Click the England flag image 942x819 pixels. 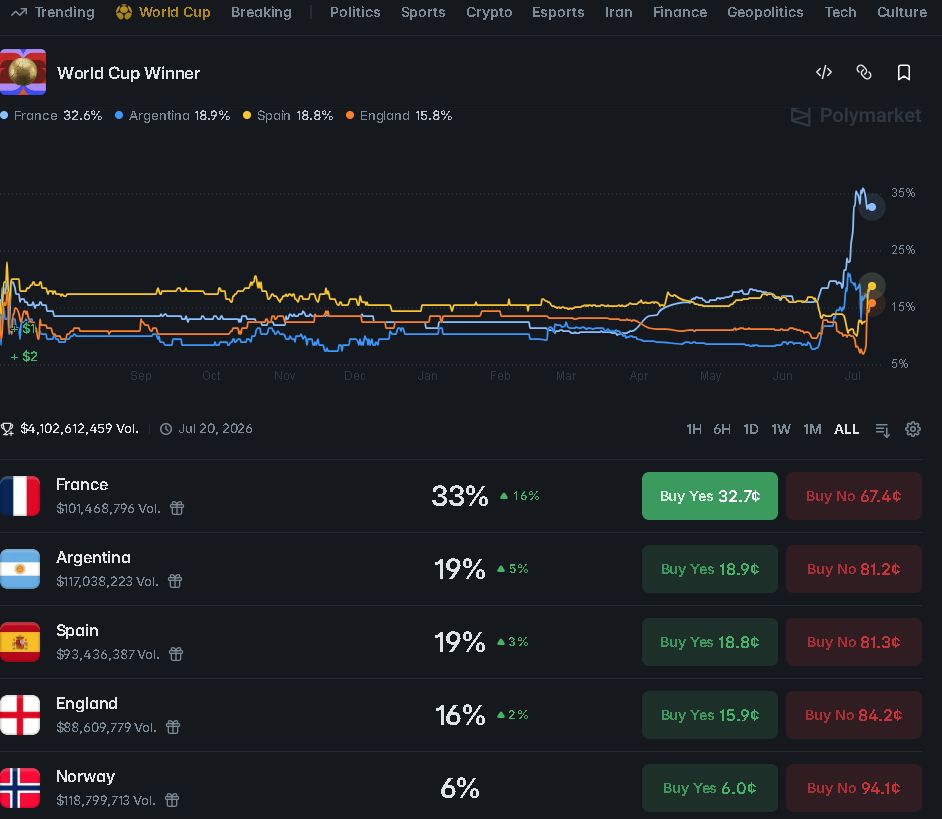20,714
